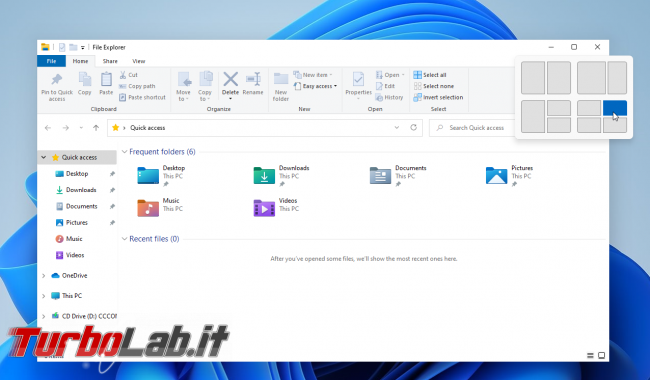
Task: Refresh the Quick access address bar
Action: pos(413,128)
